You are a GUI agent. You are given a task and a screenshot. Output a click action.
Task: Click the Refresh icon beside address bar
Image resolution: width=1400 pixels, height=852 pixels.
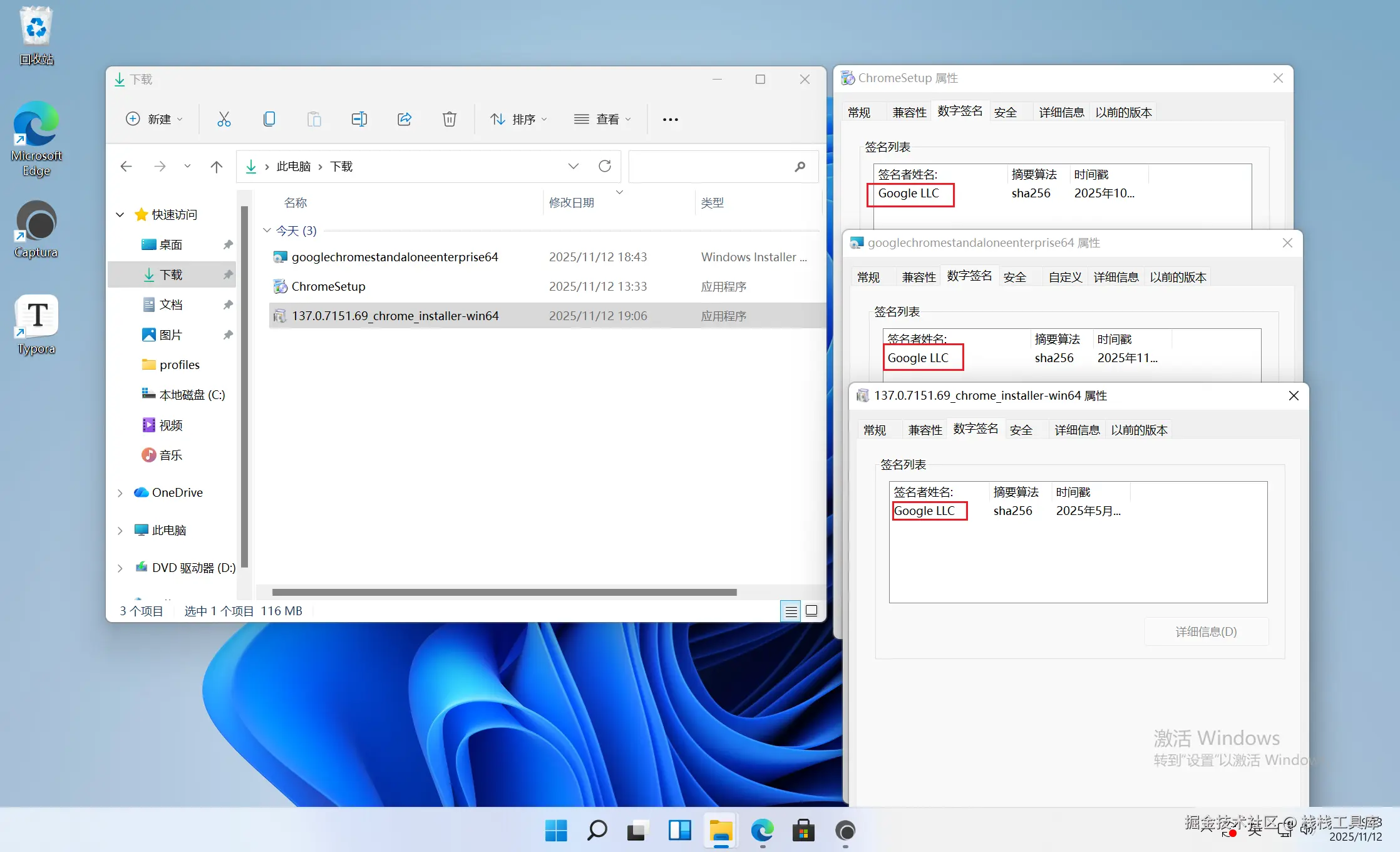point(604,166)
